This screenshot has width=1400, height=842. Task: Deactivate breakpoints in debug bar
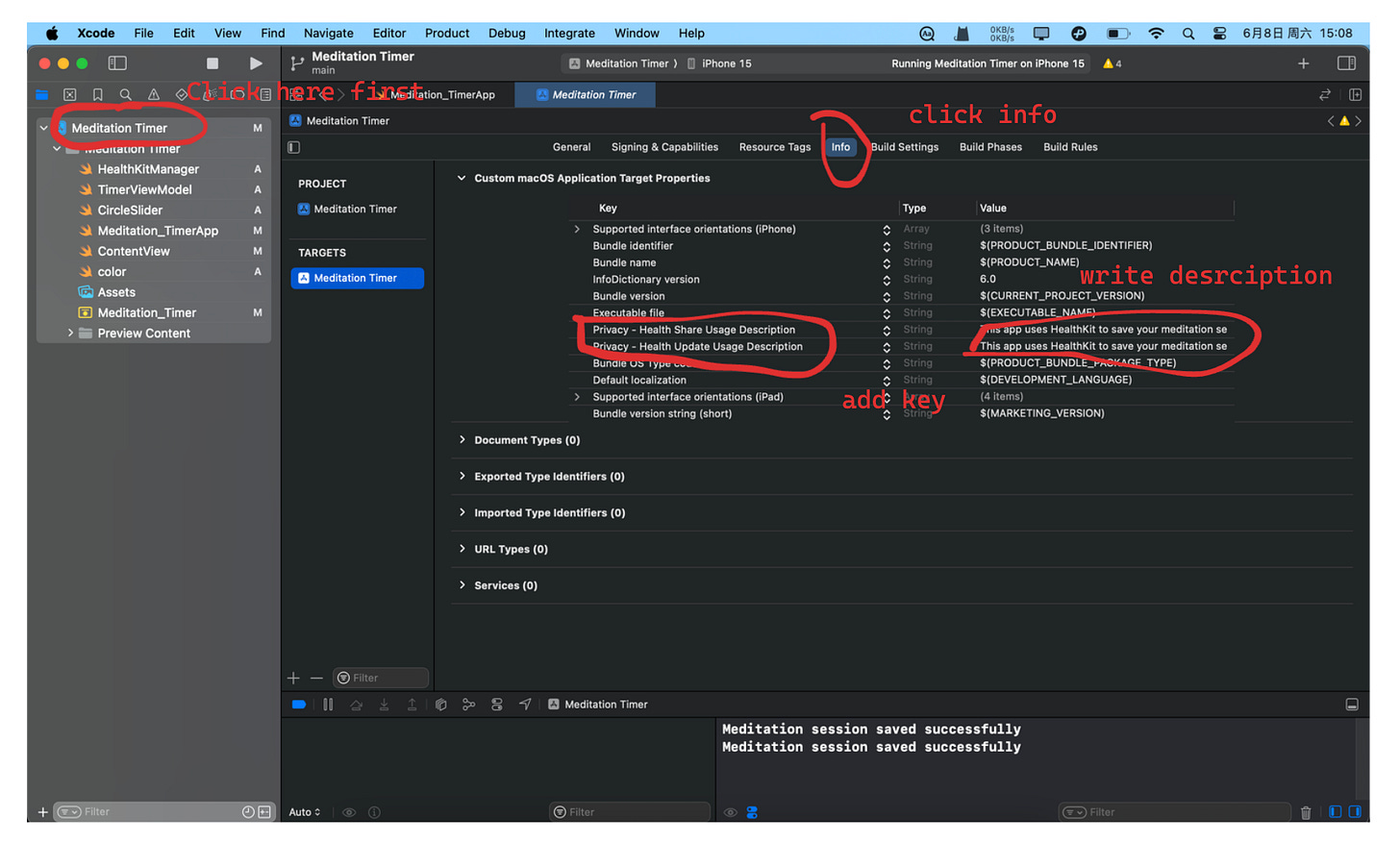pos(299,705)
